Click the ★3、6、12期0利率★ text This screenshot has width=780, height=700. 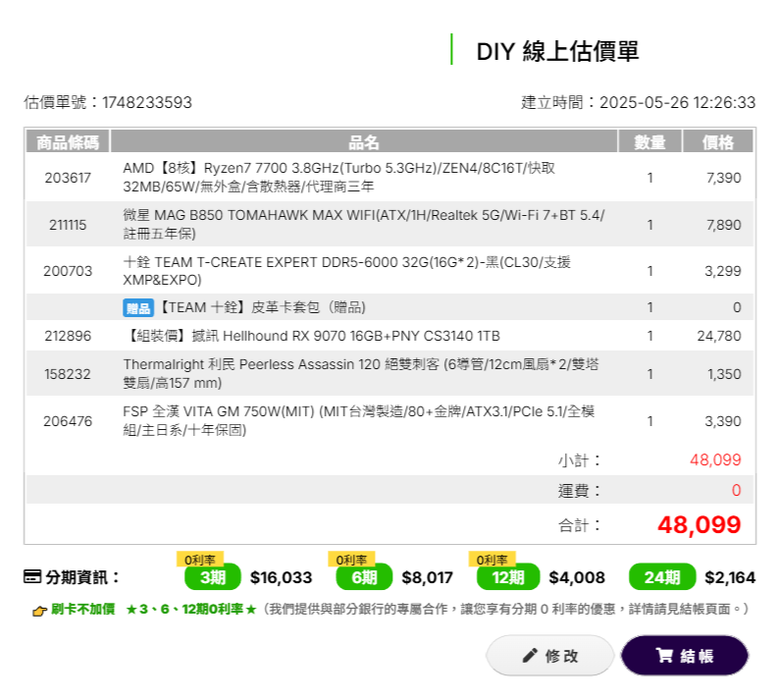click(191, 609)
